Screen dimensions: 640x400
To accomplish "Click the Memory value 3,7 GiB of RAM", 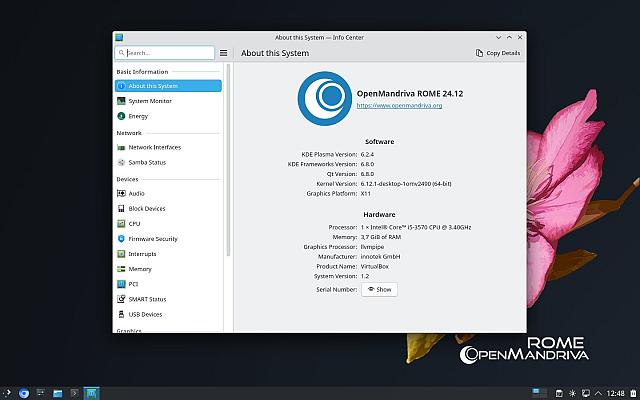I will pos(381,237).
